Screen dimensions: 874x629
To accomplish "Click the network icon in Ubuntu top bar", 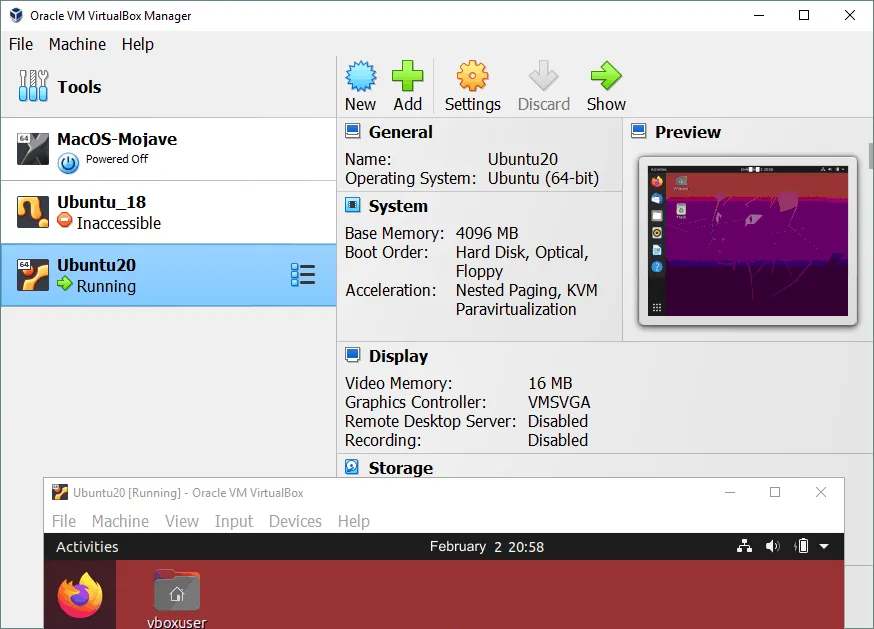I will [x=744, y=547].
